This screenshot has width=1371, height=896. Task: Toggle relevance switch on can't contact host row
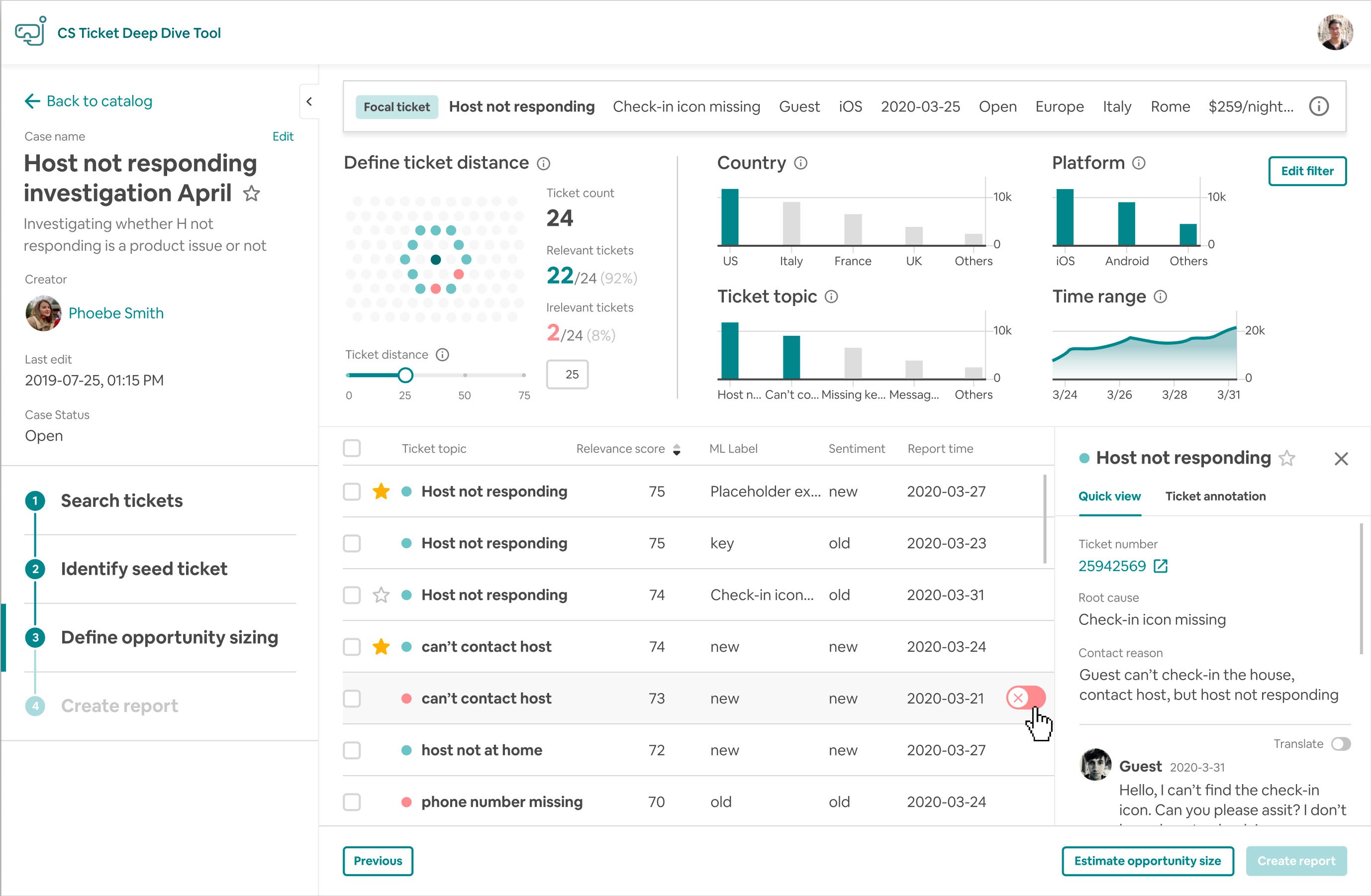(1025, 698)
